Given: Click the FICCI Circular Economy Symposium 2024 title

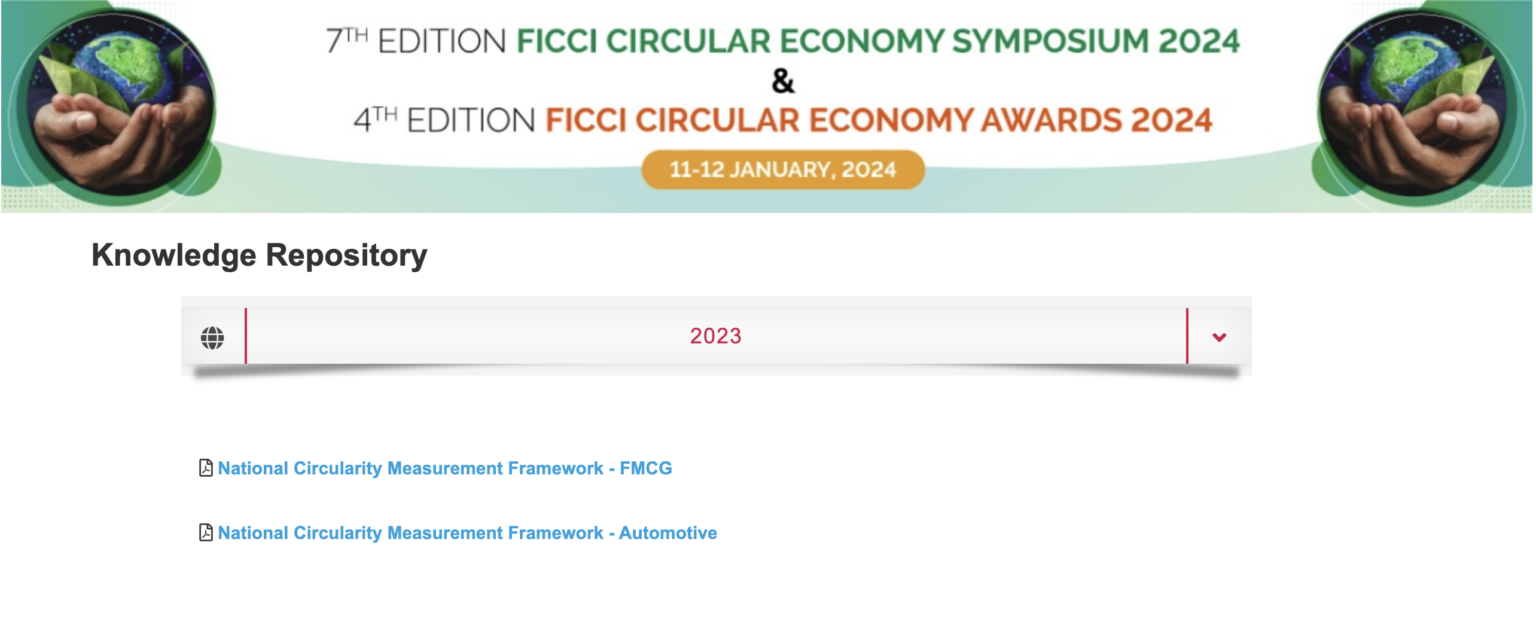Looking at the screenshot, I should 783,41.
